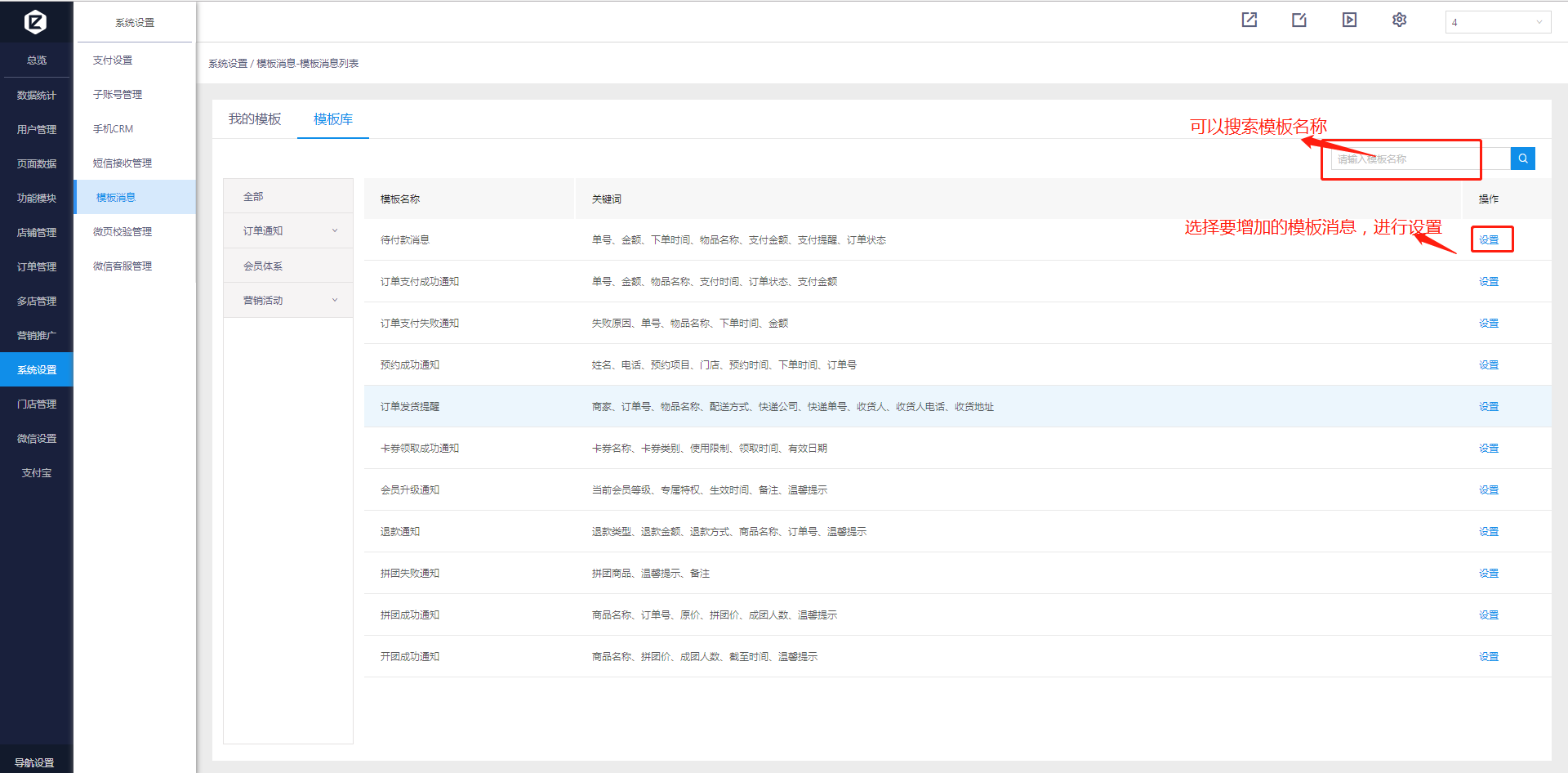Select the 模板库 tab

[333, 119]
